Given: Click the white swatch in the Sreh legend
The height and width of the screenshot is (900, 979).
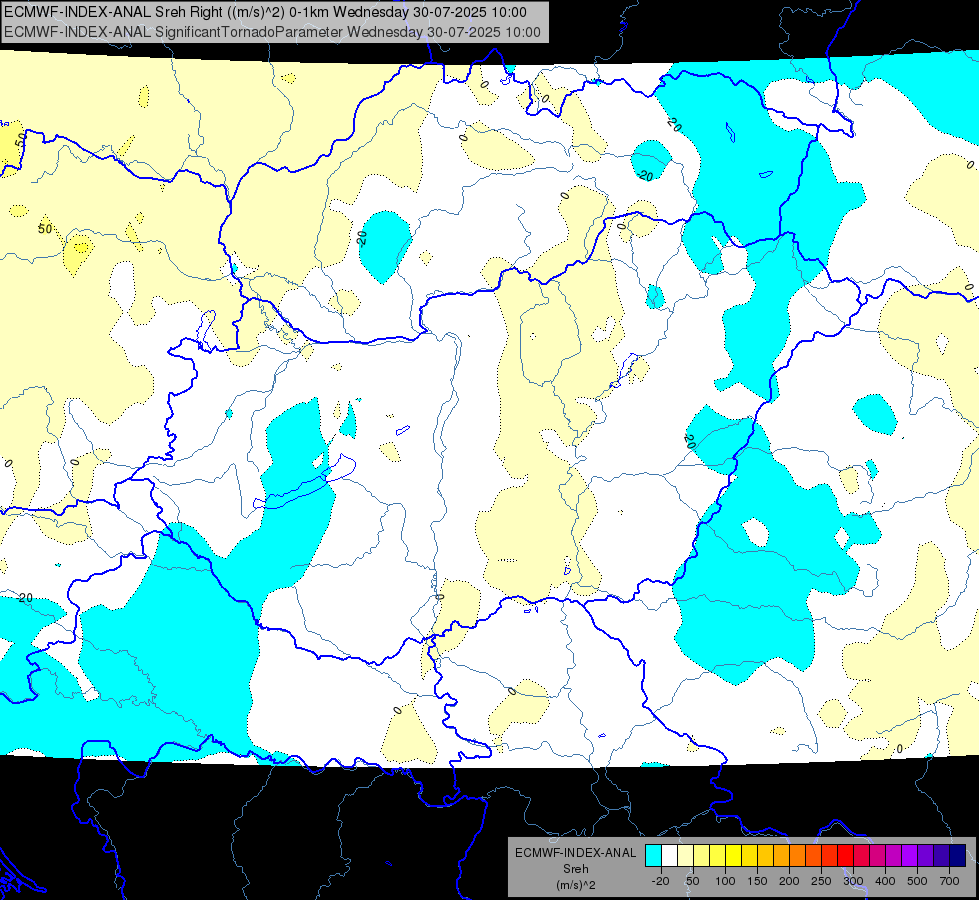Looking at the screenshot, I should (669, 855).
